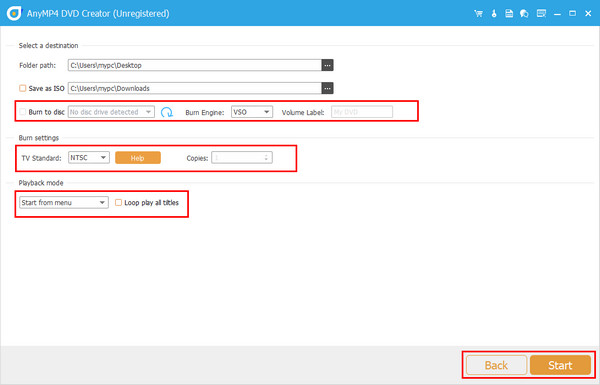Click the 'Copies:' label

pos(197,158)
